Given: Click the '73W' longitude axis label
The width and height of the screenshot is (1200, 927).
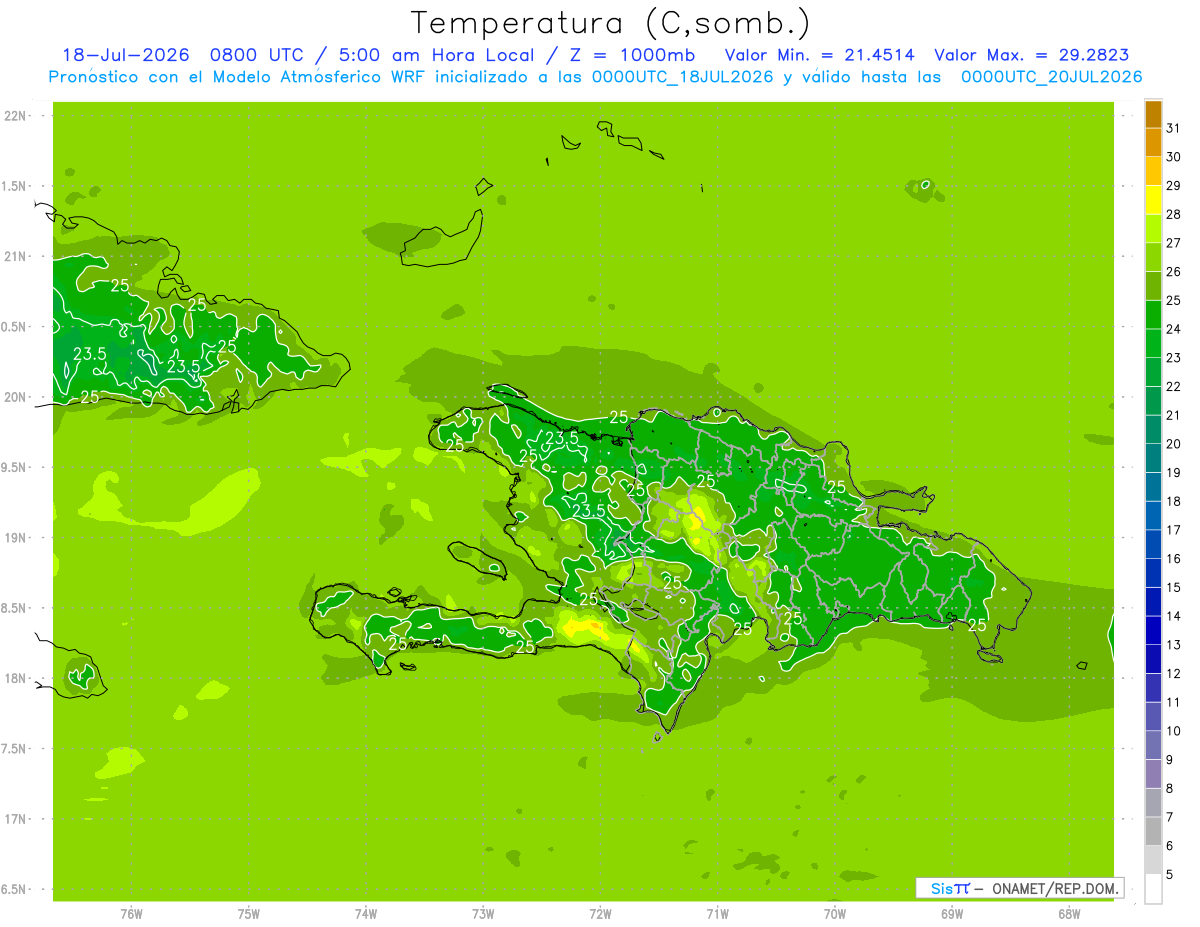Looking at the screenshot, I should point(483,914).
